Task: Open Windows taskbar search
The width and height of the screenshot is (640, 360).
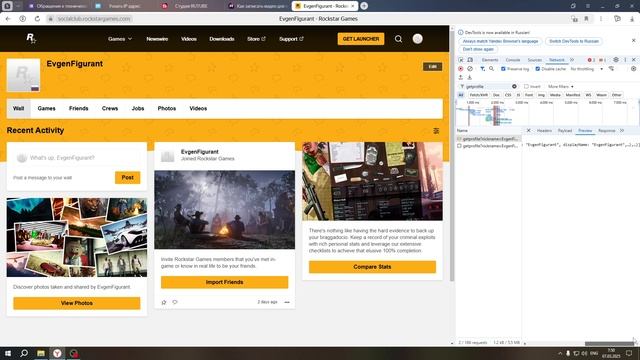Action: point(24,353)
